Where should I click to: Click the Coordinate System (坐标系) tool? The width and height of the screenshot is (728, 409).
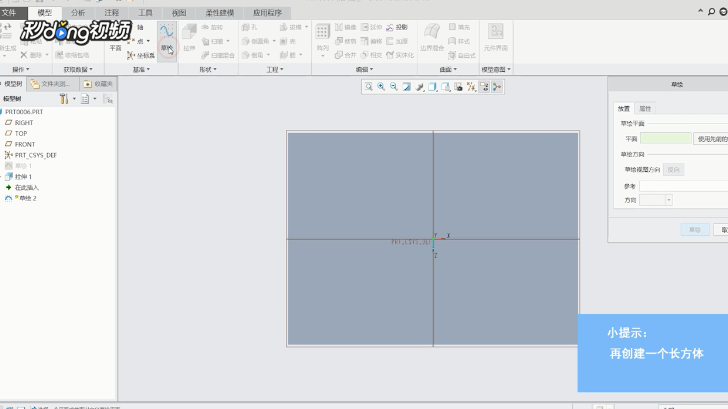point(141,55)
